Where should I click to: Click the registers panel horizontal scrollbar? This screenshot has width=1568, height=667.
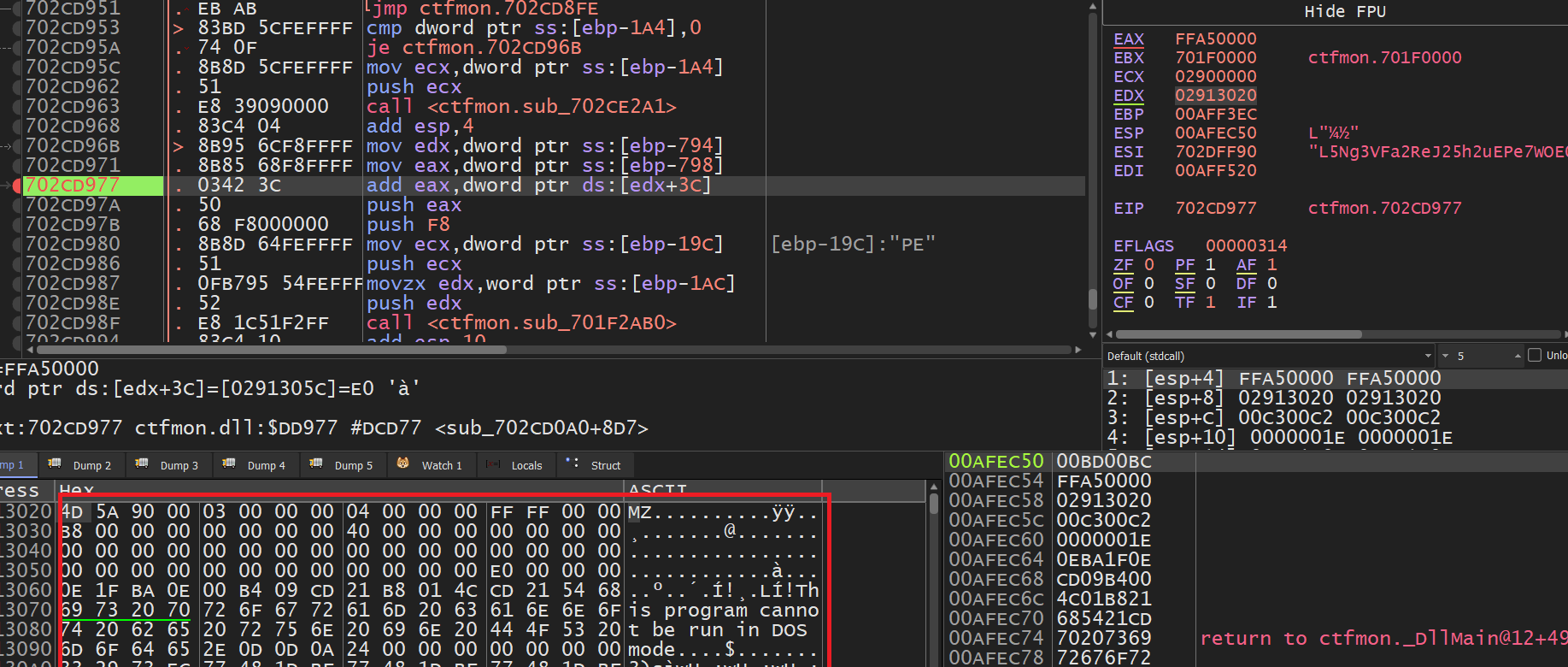pyautogui.click(x=1239, y=334)
